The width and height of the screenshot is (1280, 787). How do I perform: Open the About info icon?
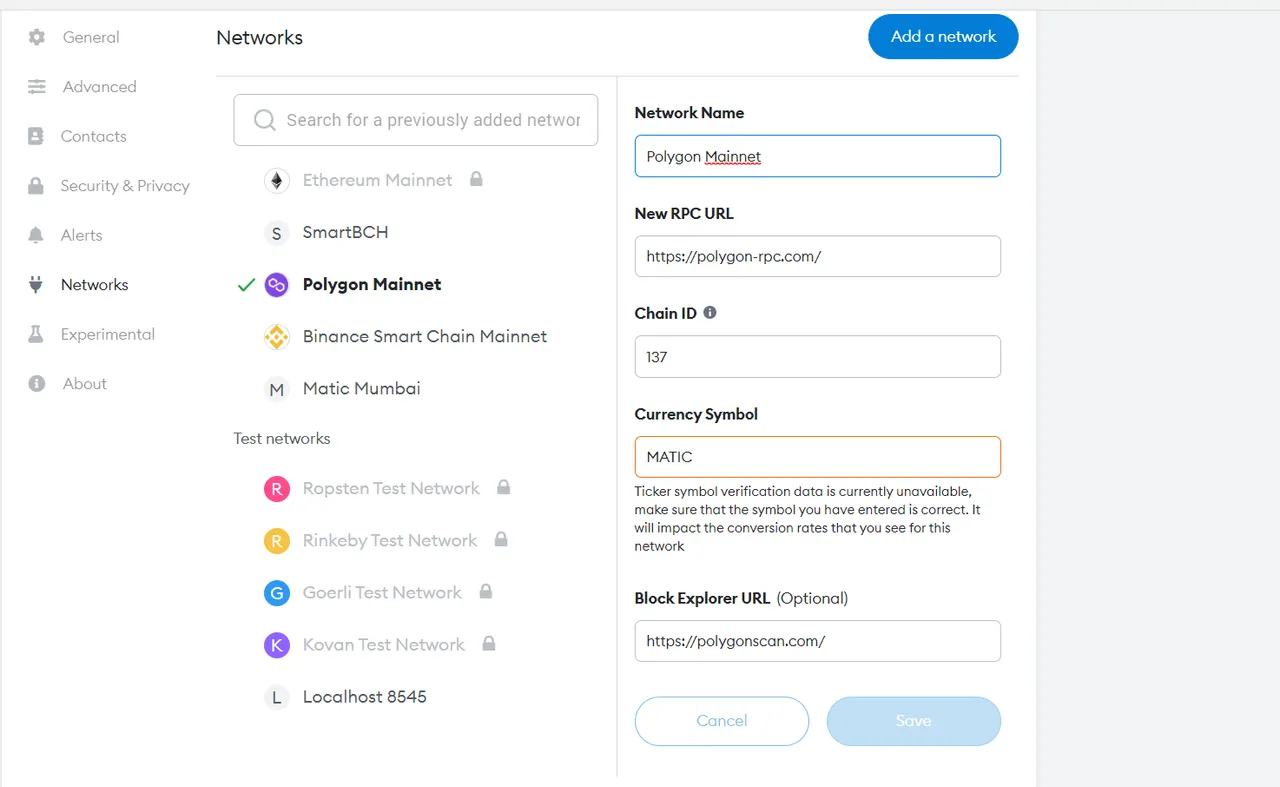click(37, 383)
